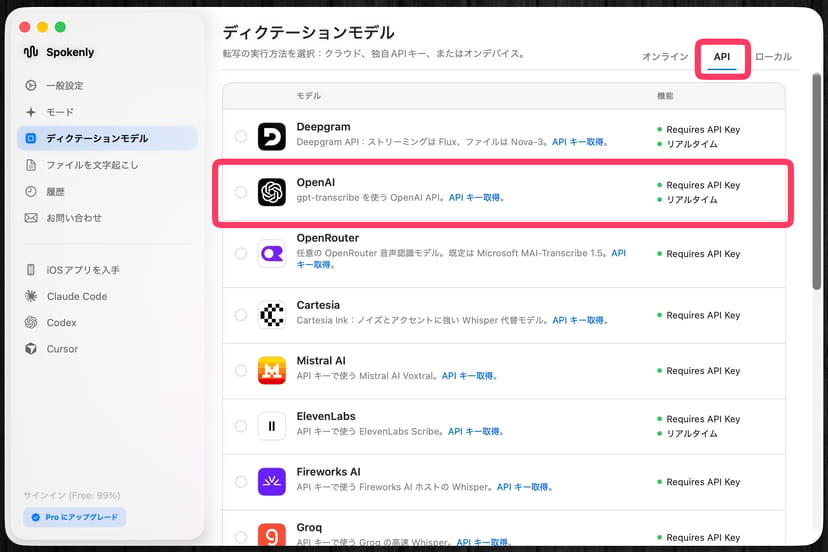Click Requires API Key in Deepgram row
The height and width of the screenshot is (552, 828).
click(703, 129)
